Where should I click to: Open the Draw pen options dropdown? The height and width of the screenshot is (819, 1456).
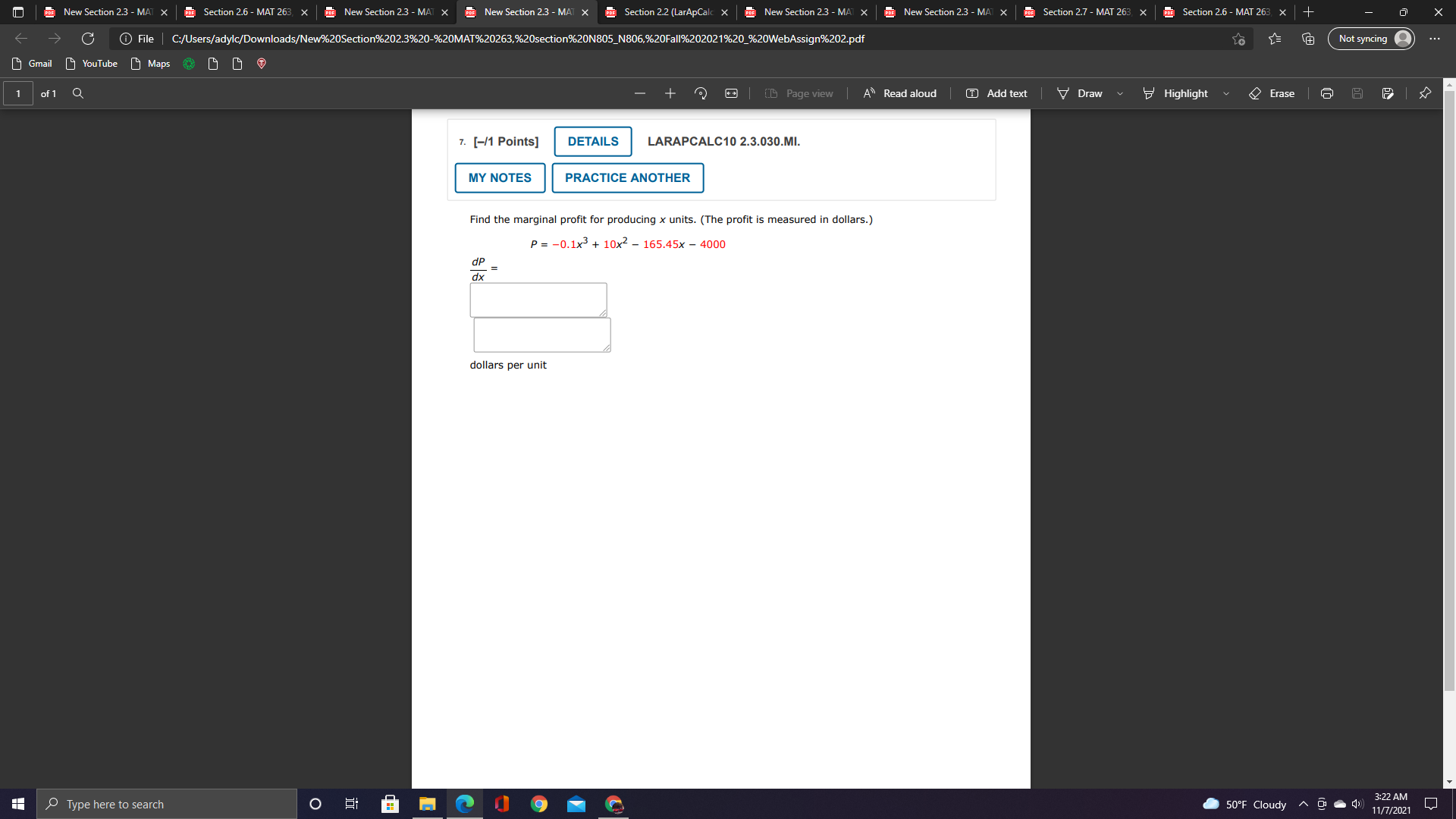[x=1120, y=93]
